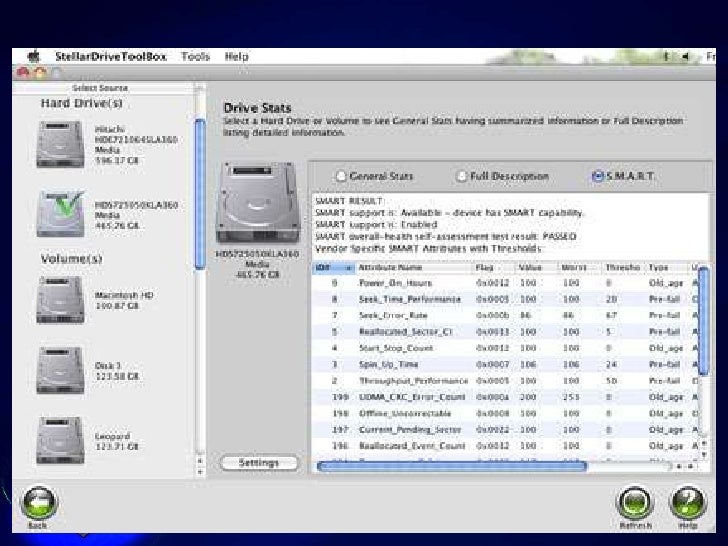Click the Seek_Time_Performance attribute row
This screenshot has height=546, width=728.
point(505,299)
